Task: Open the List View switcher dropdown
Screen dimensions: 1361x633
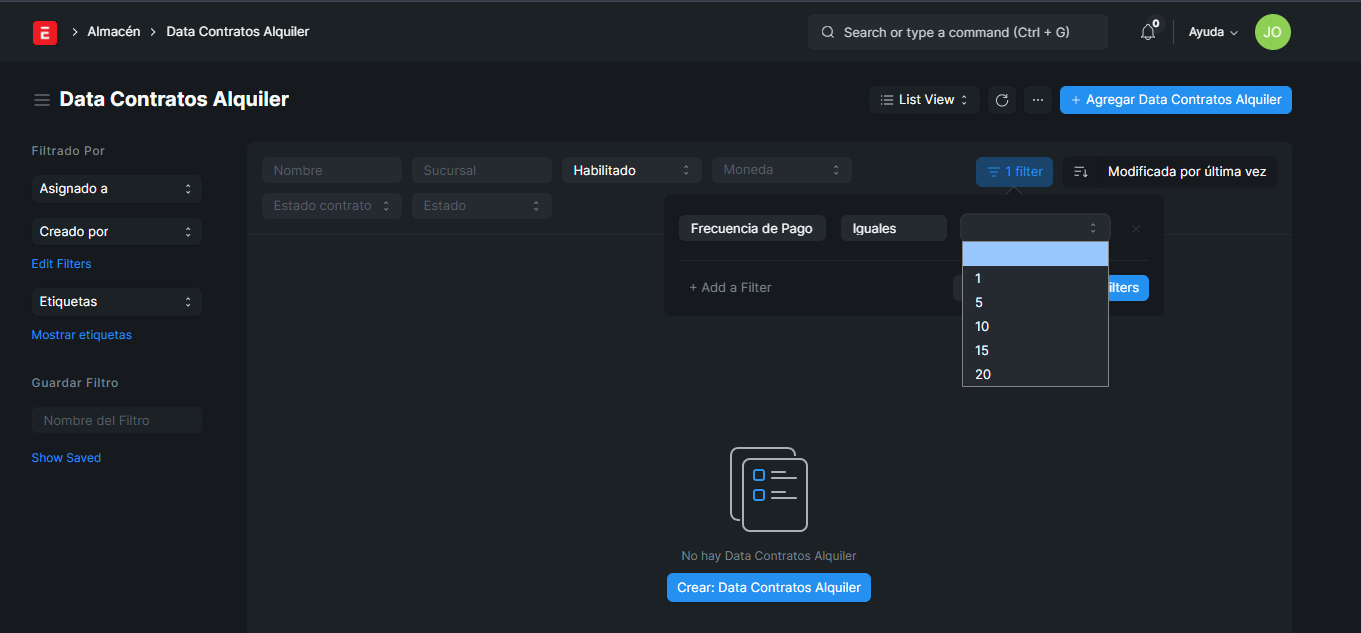Action: point(924,100)
